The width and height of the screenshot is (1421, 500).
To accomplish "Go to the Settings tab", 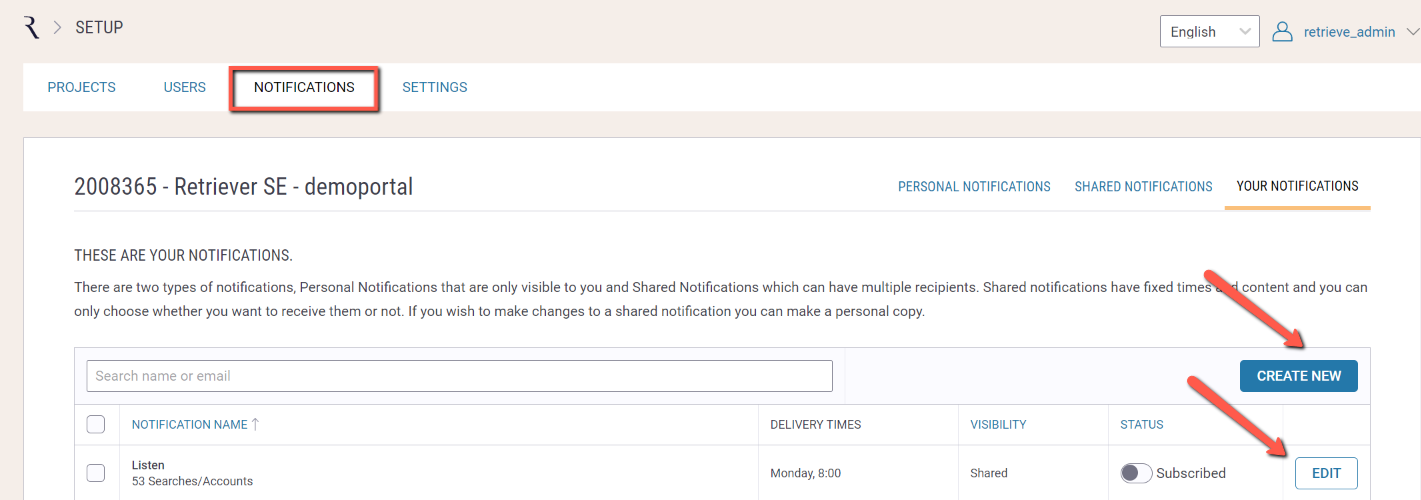I will click(x=435, y=87).
